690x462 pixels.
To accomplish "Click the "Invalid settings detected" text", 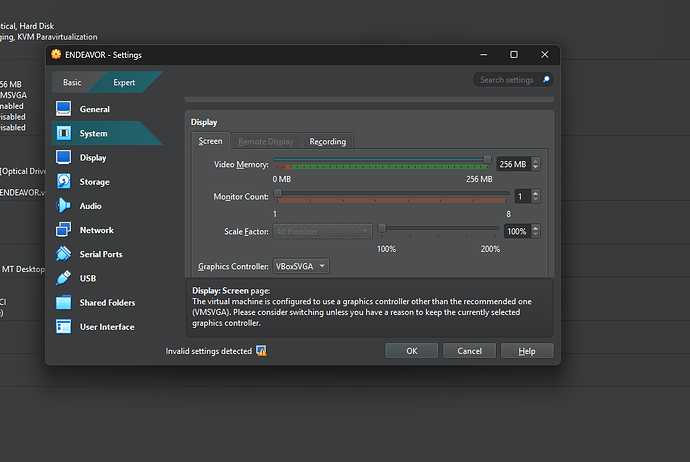I will [209, 351].
